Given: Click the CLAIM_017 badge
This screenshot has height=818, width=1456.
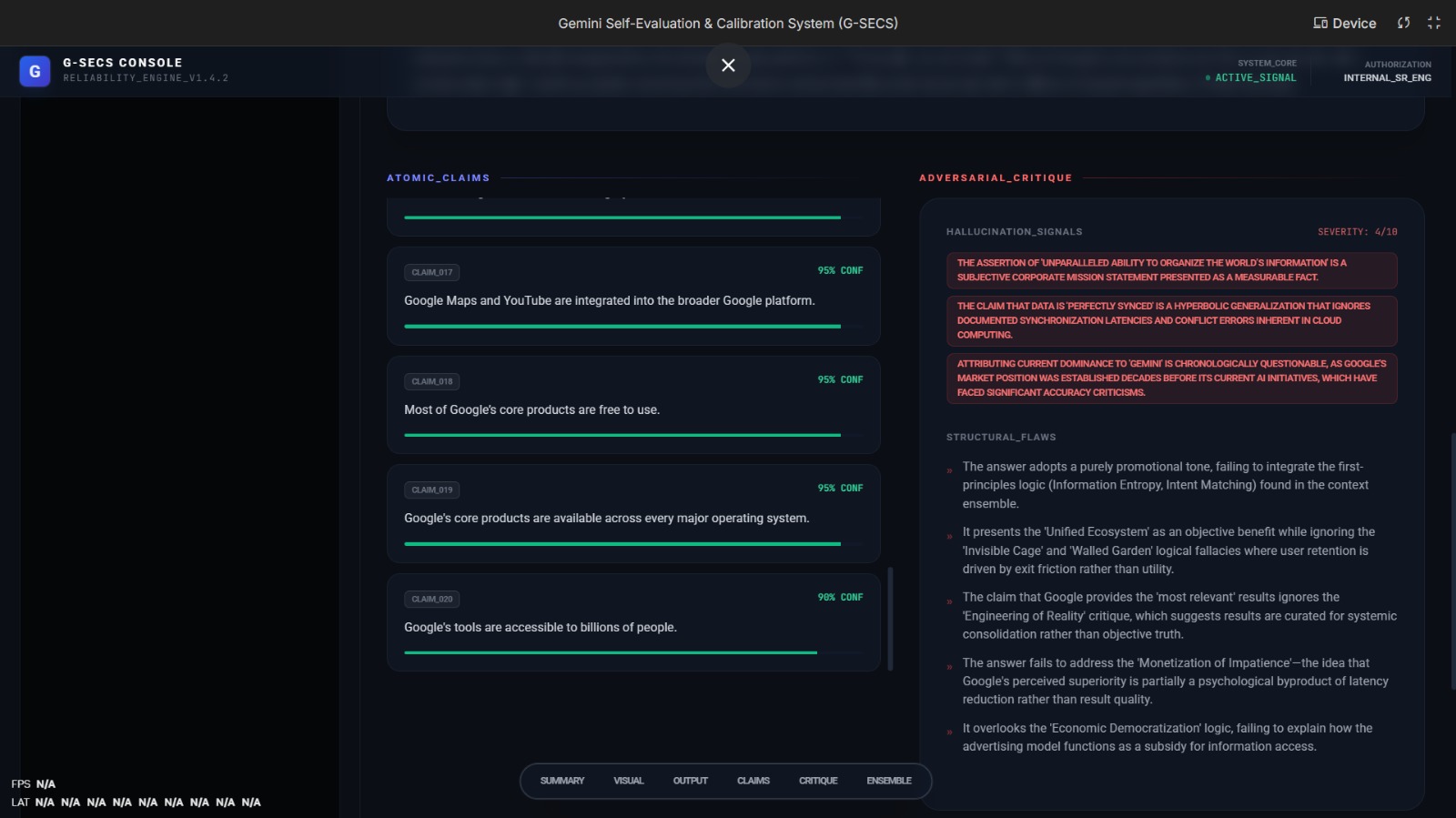Looking at the screenshot, I should [432, 272].
